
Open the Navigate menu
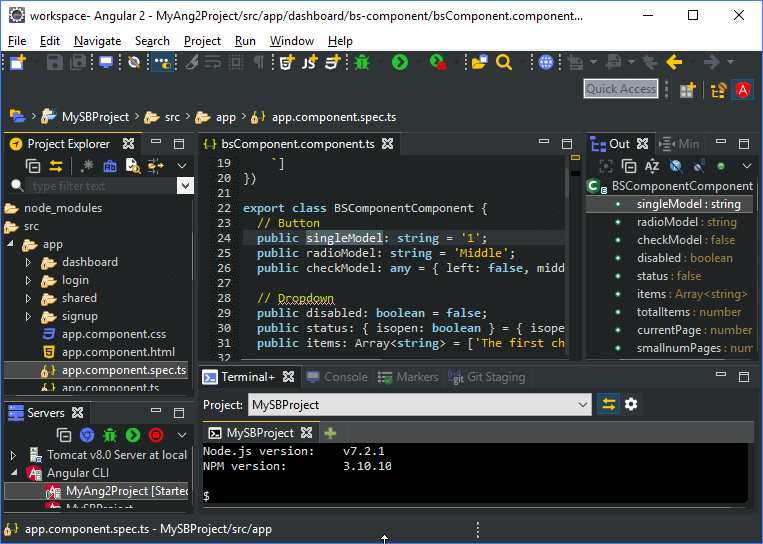point(97,41)
